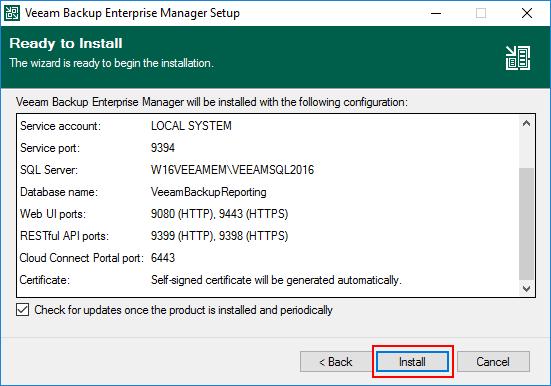Go back with the < Back button
551x386 pixels.
click(336, 361)
